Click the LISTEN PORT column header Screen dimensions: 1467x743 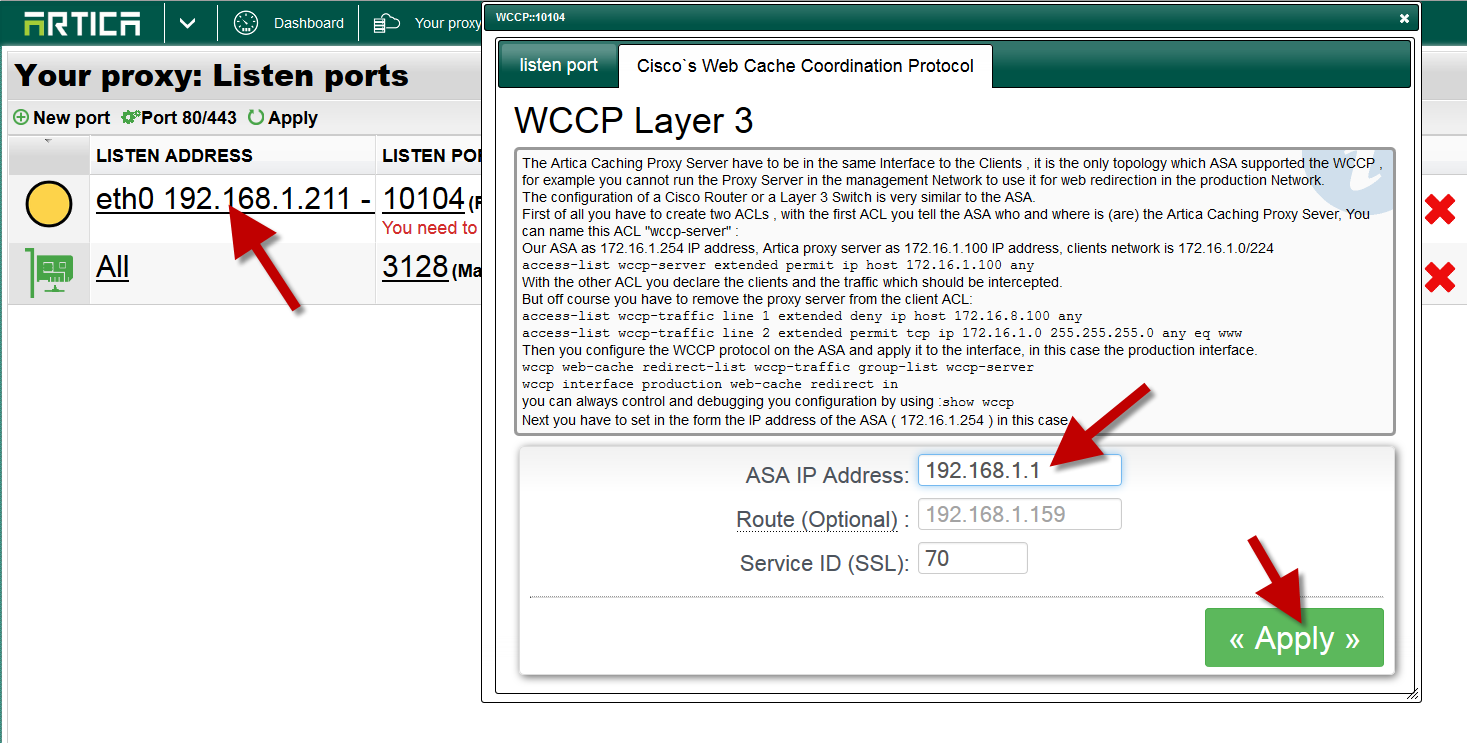pyautogui.click(x=431, y=156)
